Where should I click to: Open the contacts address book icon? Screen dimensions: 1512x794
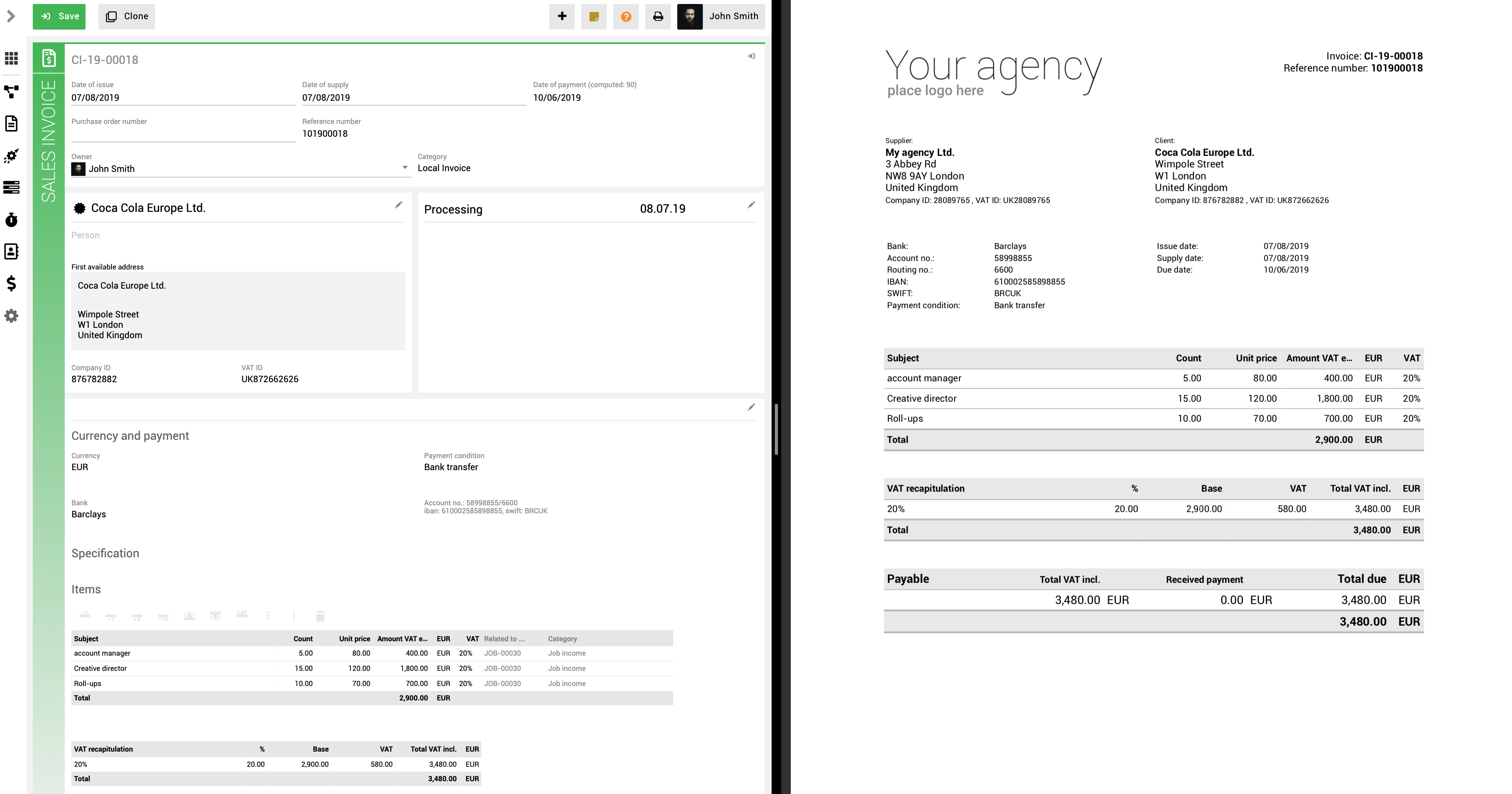pos(11,252)
